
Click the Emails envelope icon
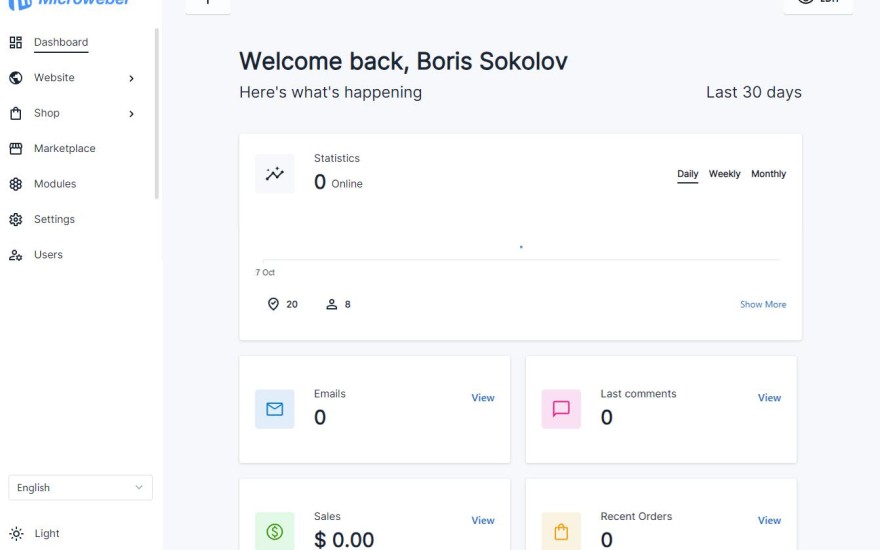(x=275, y=409)
